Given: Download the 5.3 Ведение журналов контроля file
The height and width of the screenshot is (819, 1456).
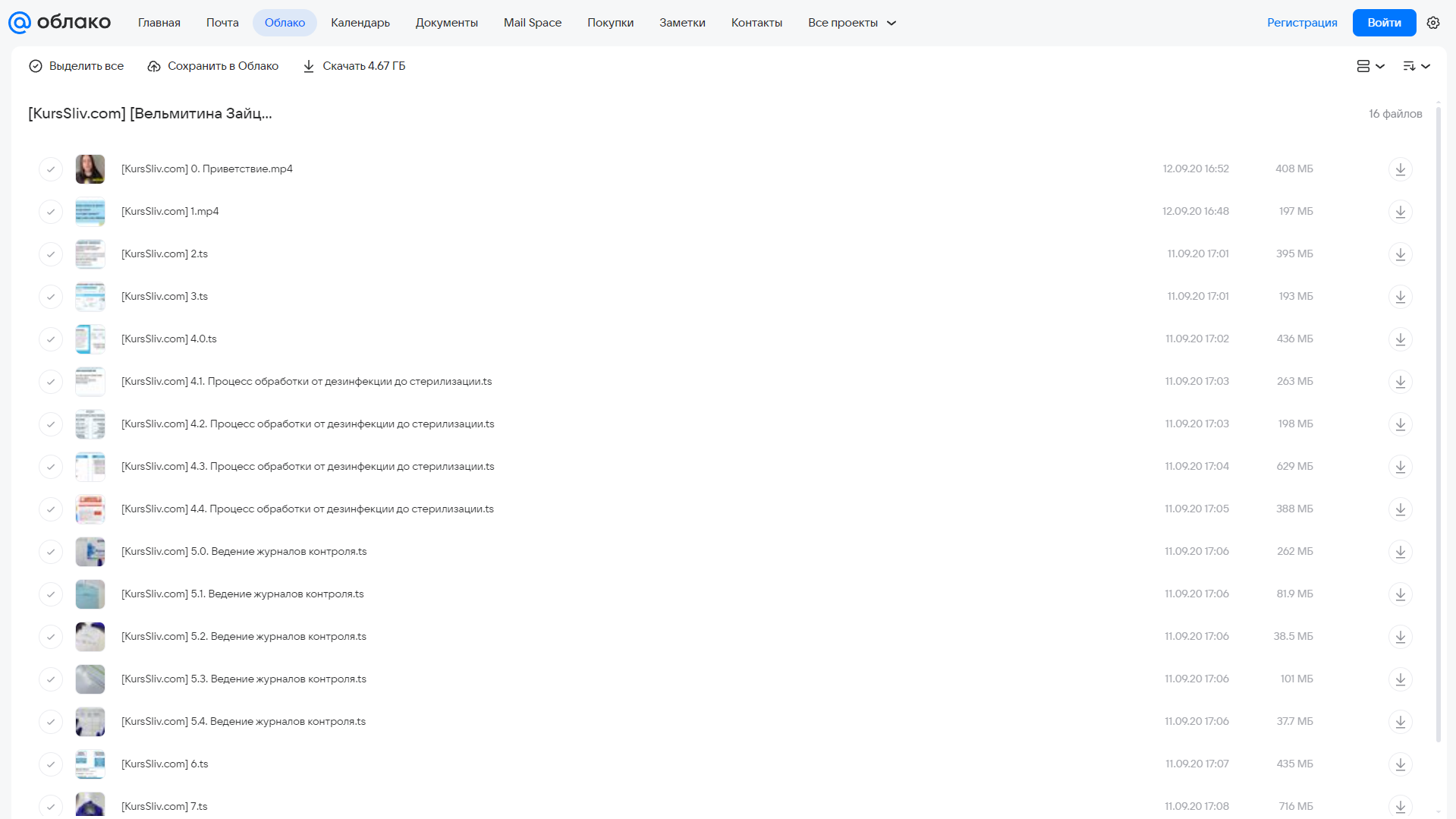Looking at the screenshot, I should tap(1400, 679).
